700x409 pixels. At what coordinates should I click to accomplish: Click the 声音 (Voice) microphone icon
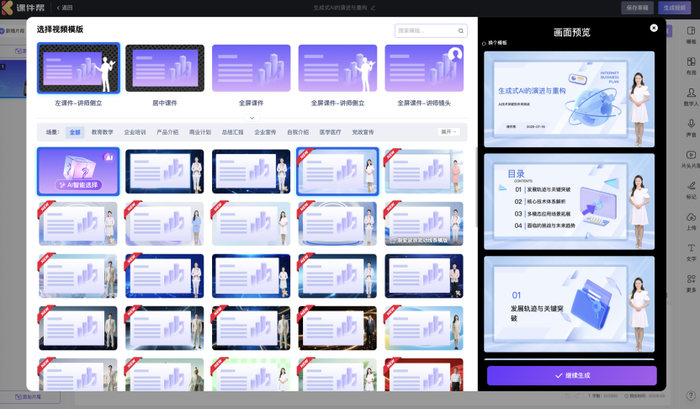pos(690,124)
